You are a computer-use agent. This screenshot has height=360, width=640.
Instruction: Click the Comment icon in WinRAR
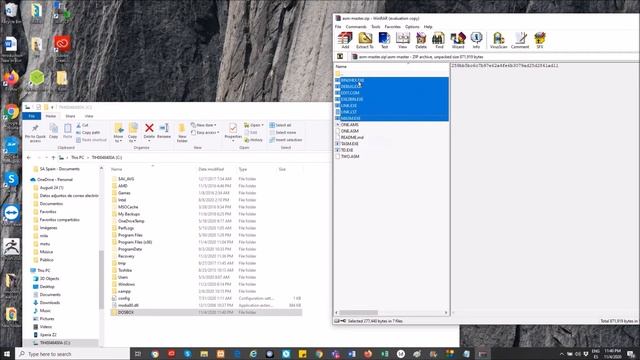coord(520,40)
